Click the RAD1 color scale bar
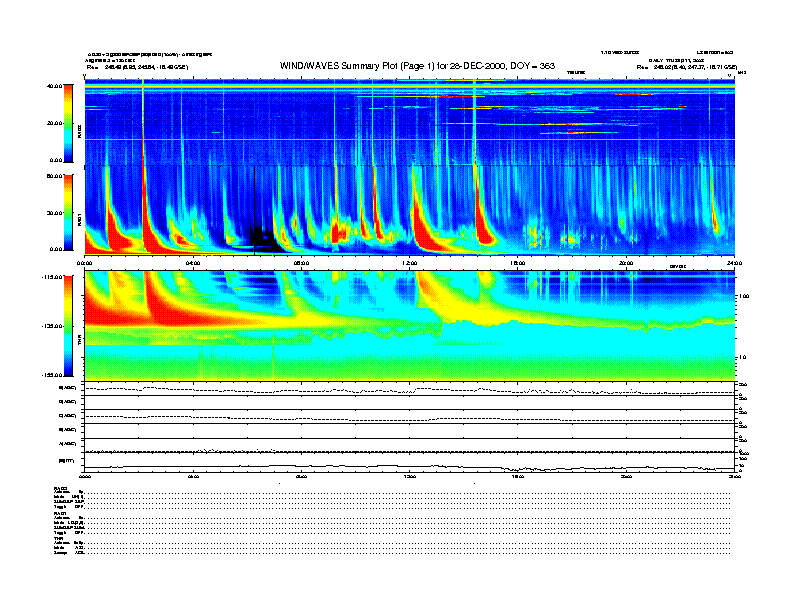792x612 pixels. [x=68, y=212]
